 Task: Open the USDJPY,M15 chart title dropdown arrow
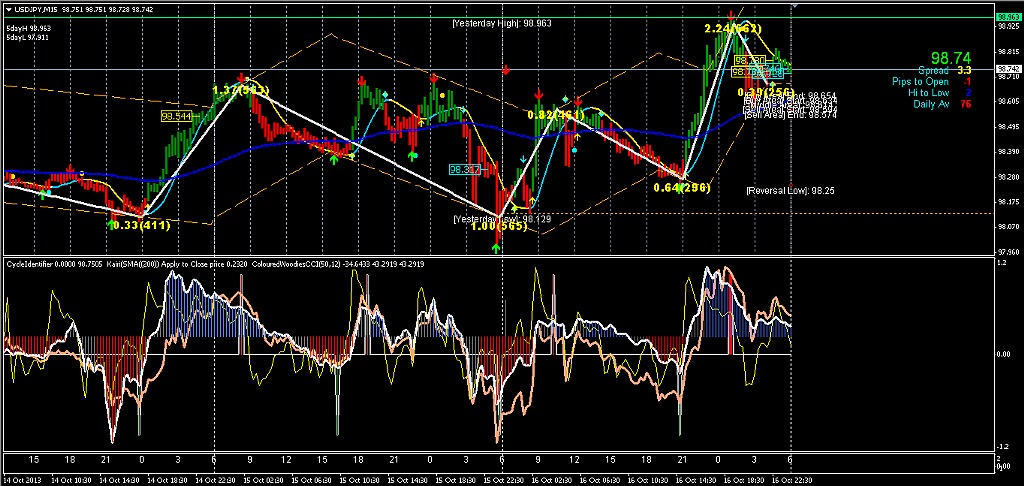coord(8,11)
